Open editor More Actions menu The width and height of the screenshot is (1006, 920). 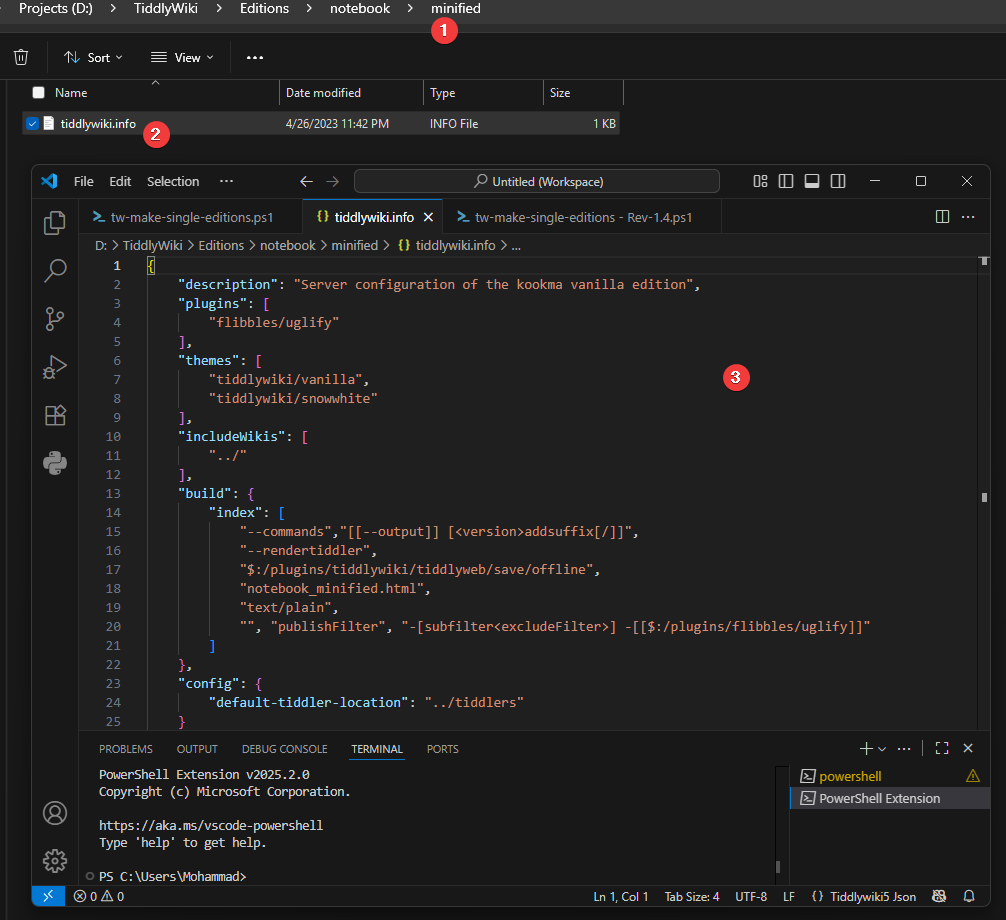[x=968, y=217]
